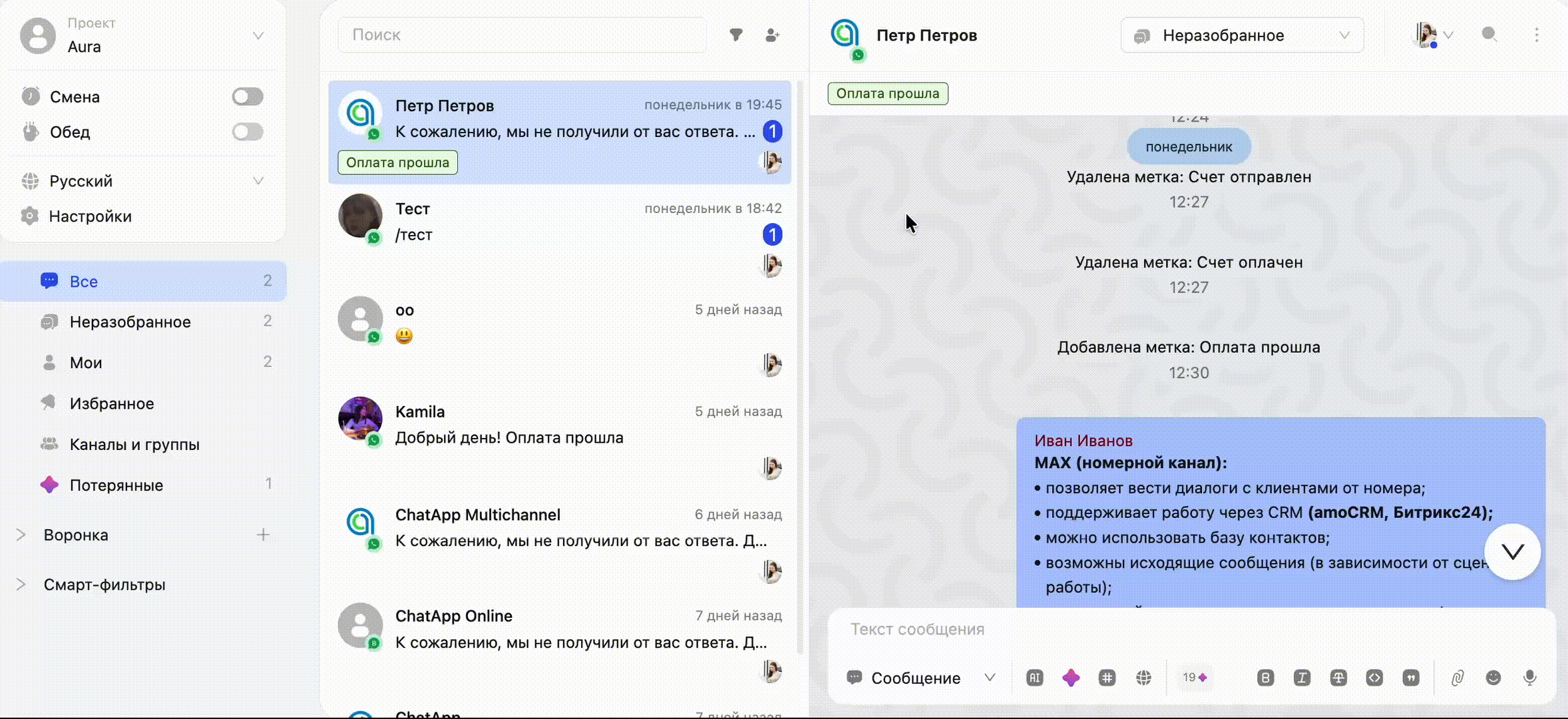This screenshot has width=1568, height=719.
Task: Click the add contact icon
Action: 772,35
